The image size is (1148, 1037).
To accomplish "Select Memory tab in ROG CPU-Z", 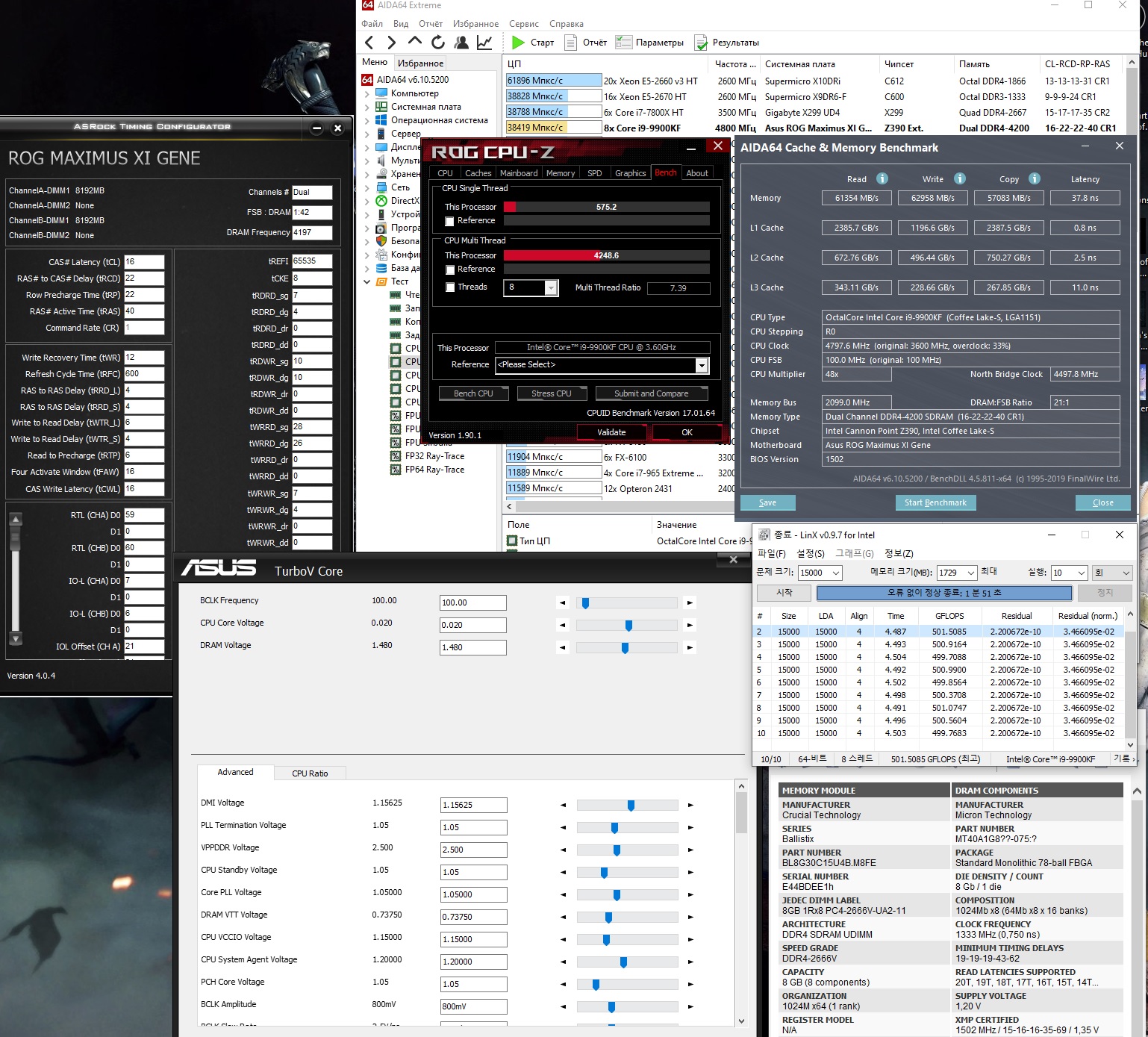I will coord(561,173).
